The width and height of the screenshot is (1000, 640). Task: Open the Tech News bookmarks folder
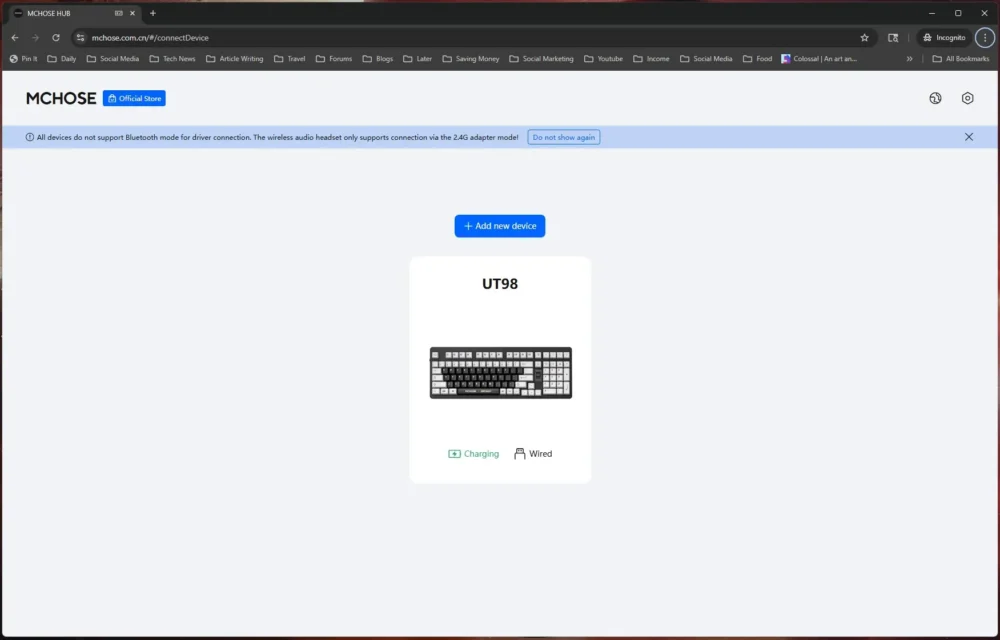click(172, 59)
